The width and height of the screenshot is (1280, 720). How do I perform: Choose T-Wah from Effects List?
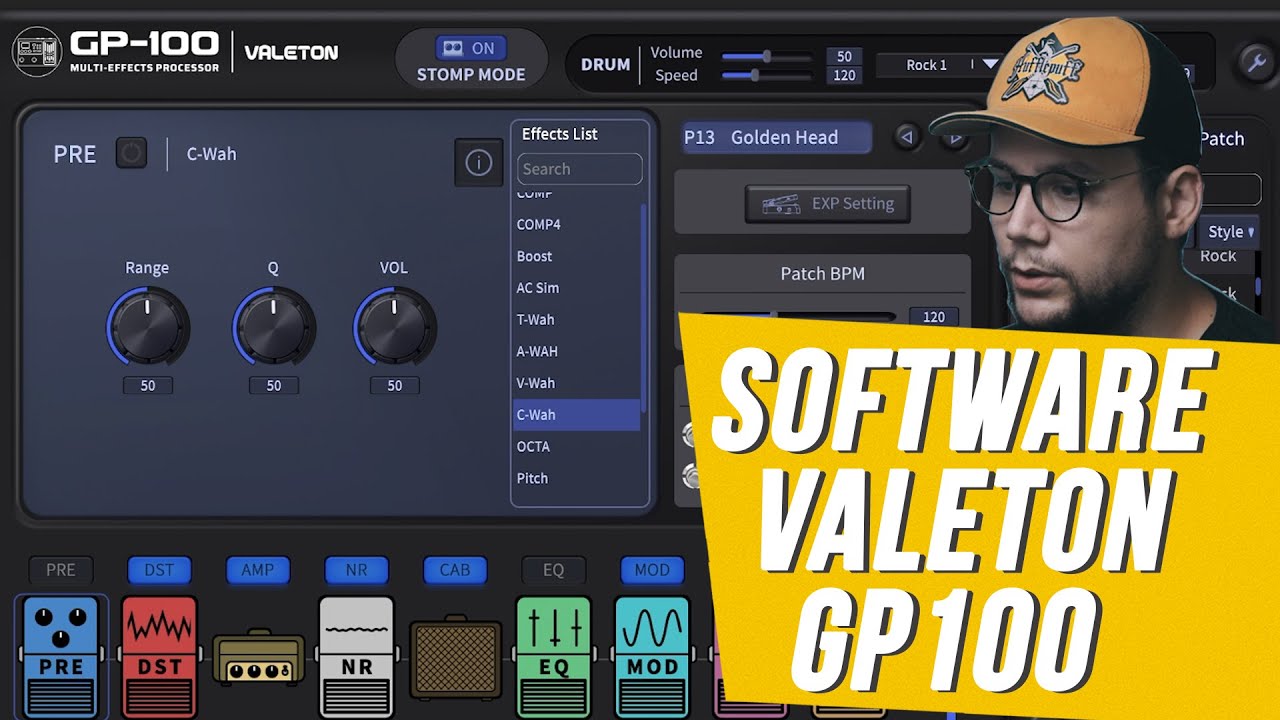(x=576, y=320)
